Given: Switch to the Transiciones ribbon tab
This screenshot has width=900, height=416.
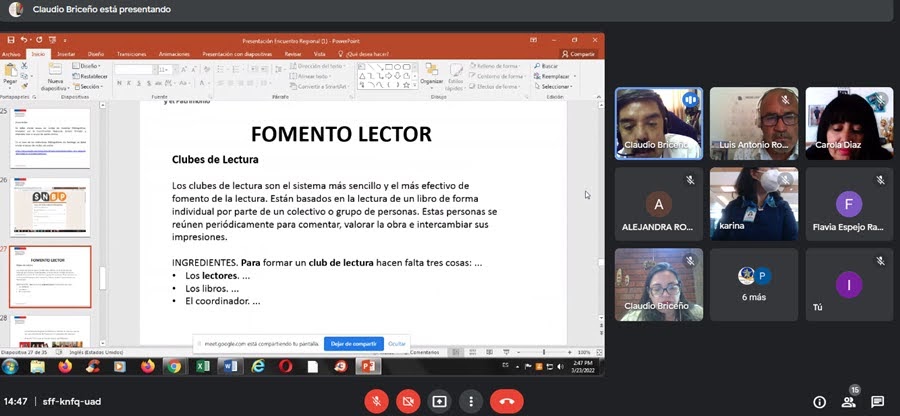Looking at the screenshot, I should pos(131,54).
